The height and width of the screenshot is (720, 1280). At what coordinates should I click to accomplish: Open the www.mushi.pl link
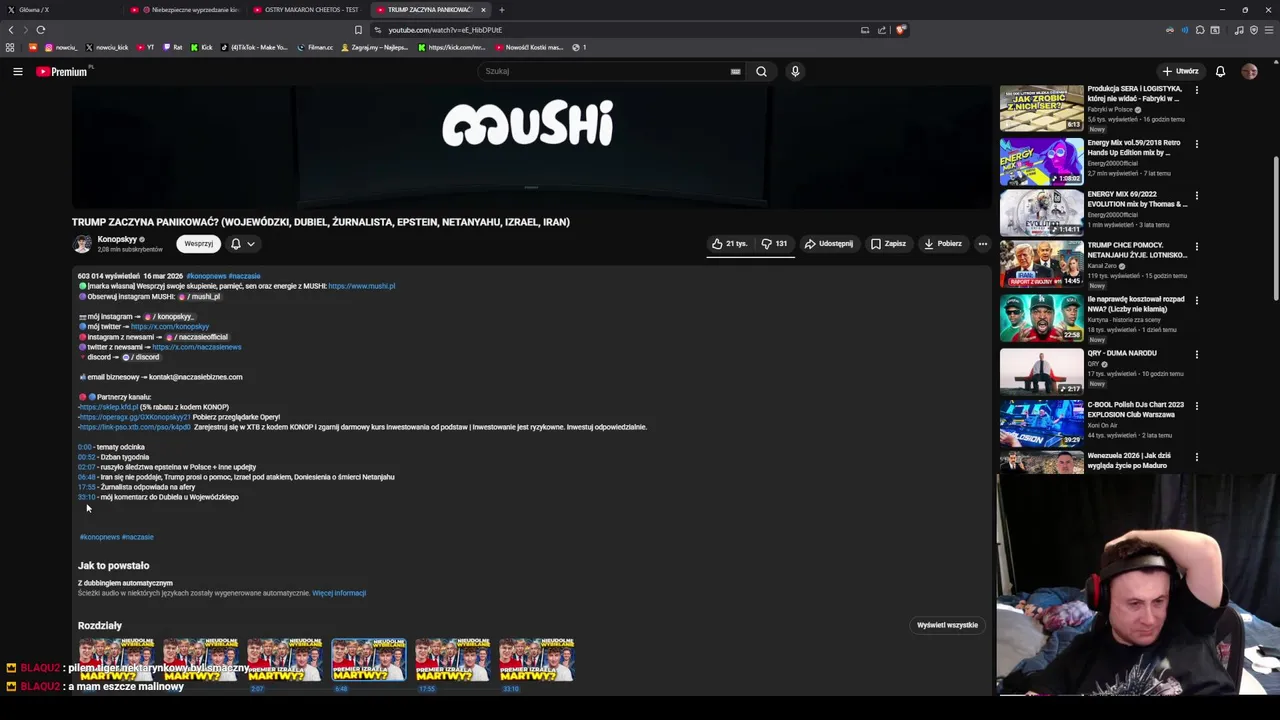(x=361, y=286)
